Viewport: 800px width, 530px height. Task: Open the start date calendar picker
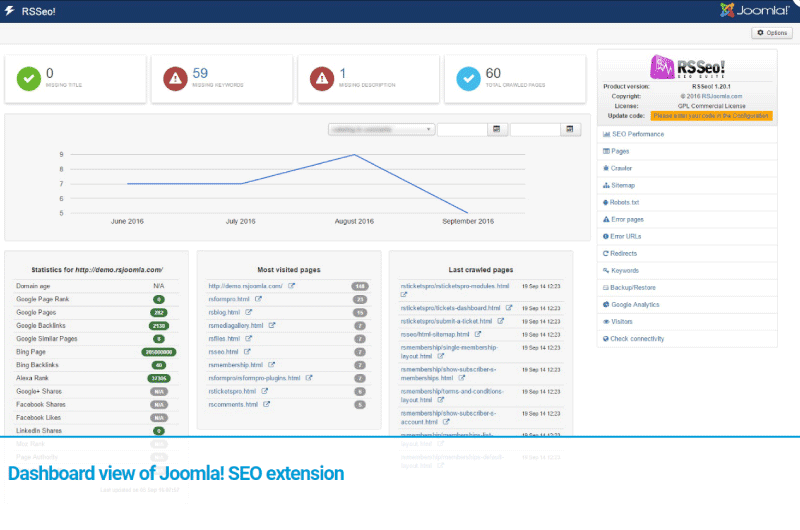point(497,130)
